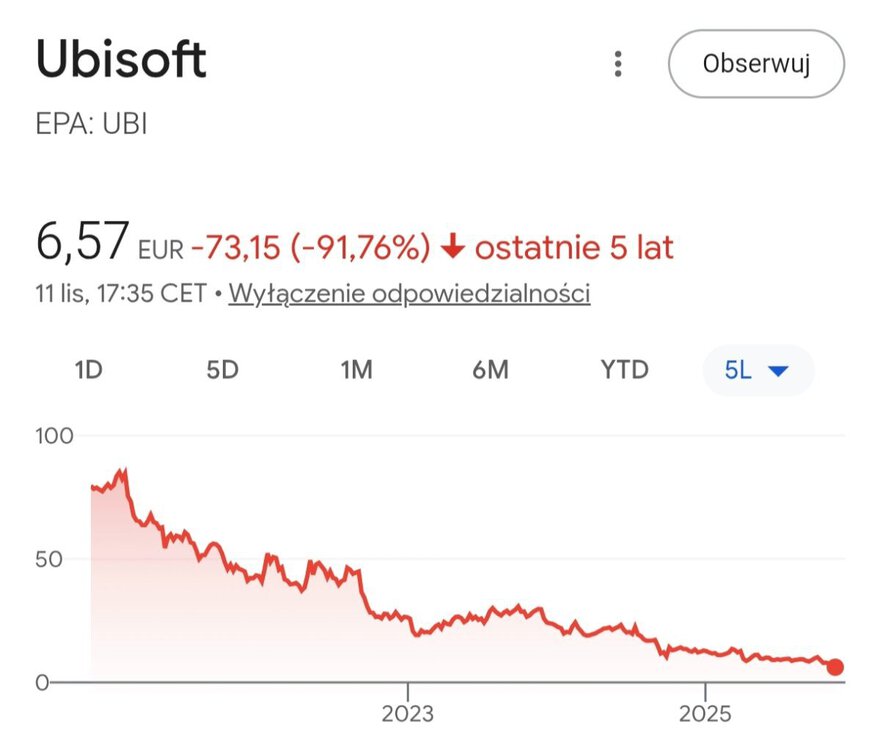Select the 5D chart range
Viewport: 880px width, 750px height.
coord(222,370)
